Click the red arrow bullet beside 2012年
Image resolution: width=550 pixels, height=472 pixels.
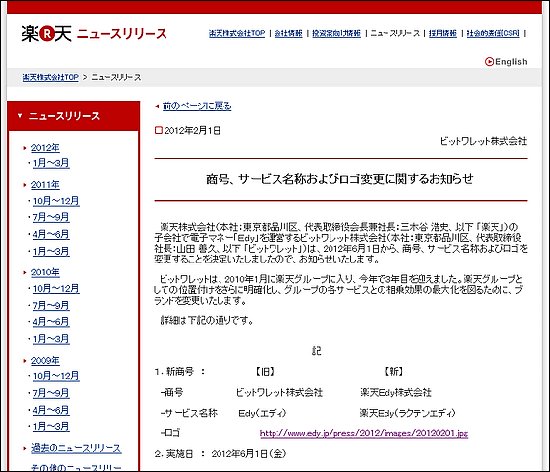pos(25,148)
